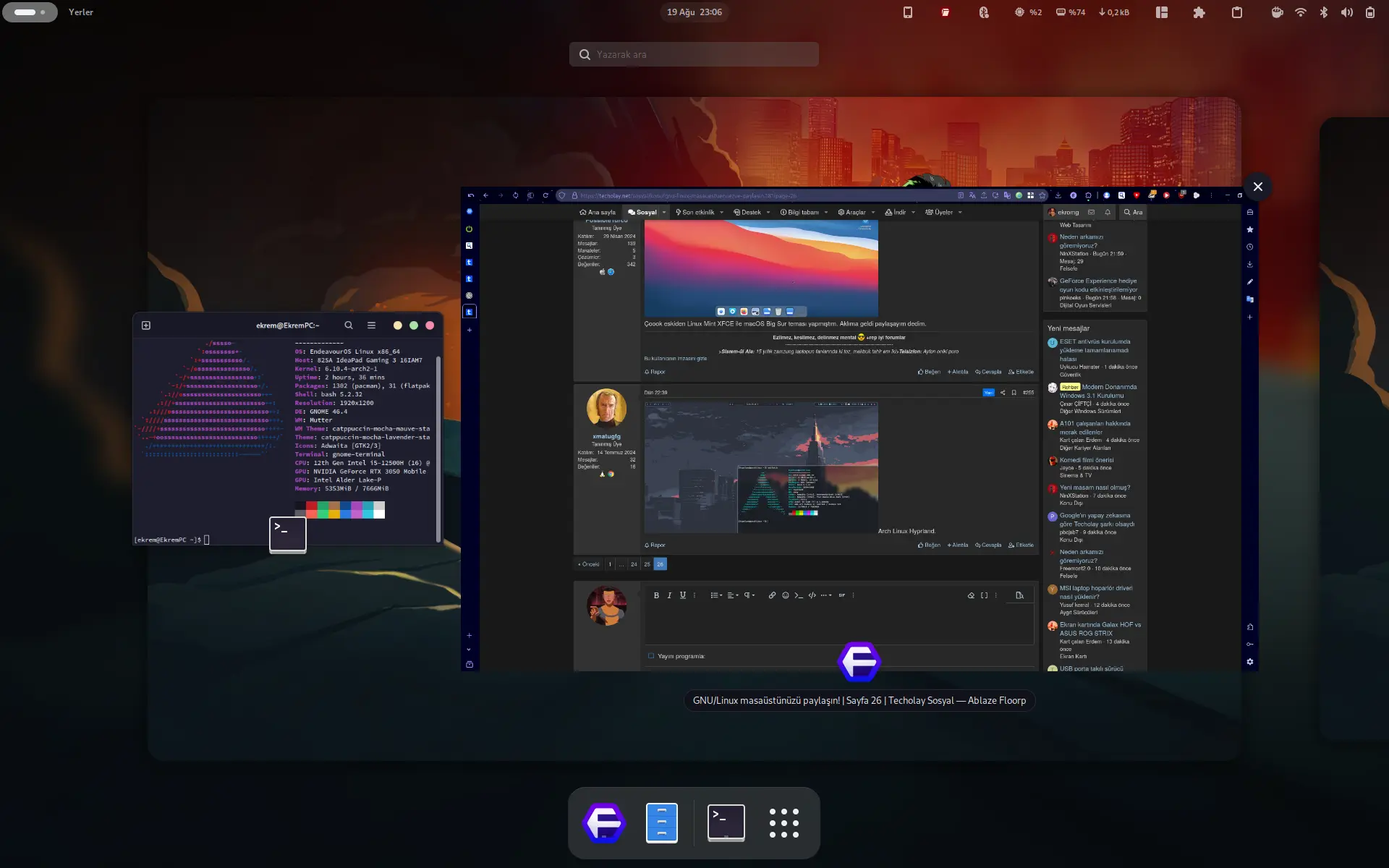1389x868 pixels.
Task: Click the eraser icon to remove formatting
Action: tap(971, 595)
